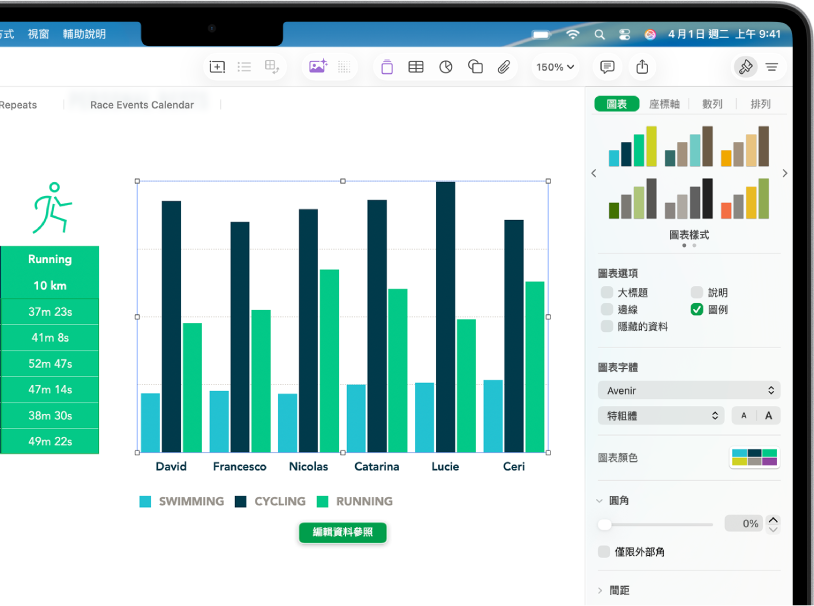
Task: Toggle the Format paintbrush sidebar icon
Action: pos(744,67)
